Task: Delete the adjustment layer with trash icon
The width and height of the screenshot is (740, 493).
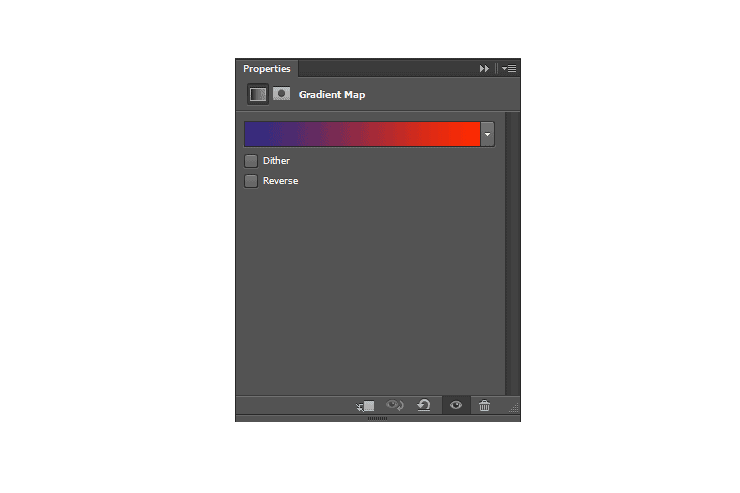Action: coord(485,406)
